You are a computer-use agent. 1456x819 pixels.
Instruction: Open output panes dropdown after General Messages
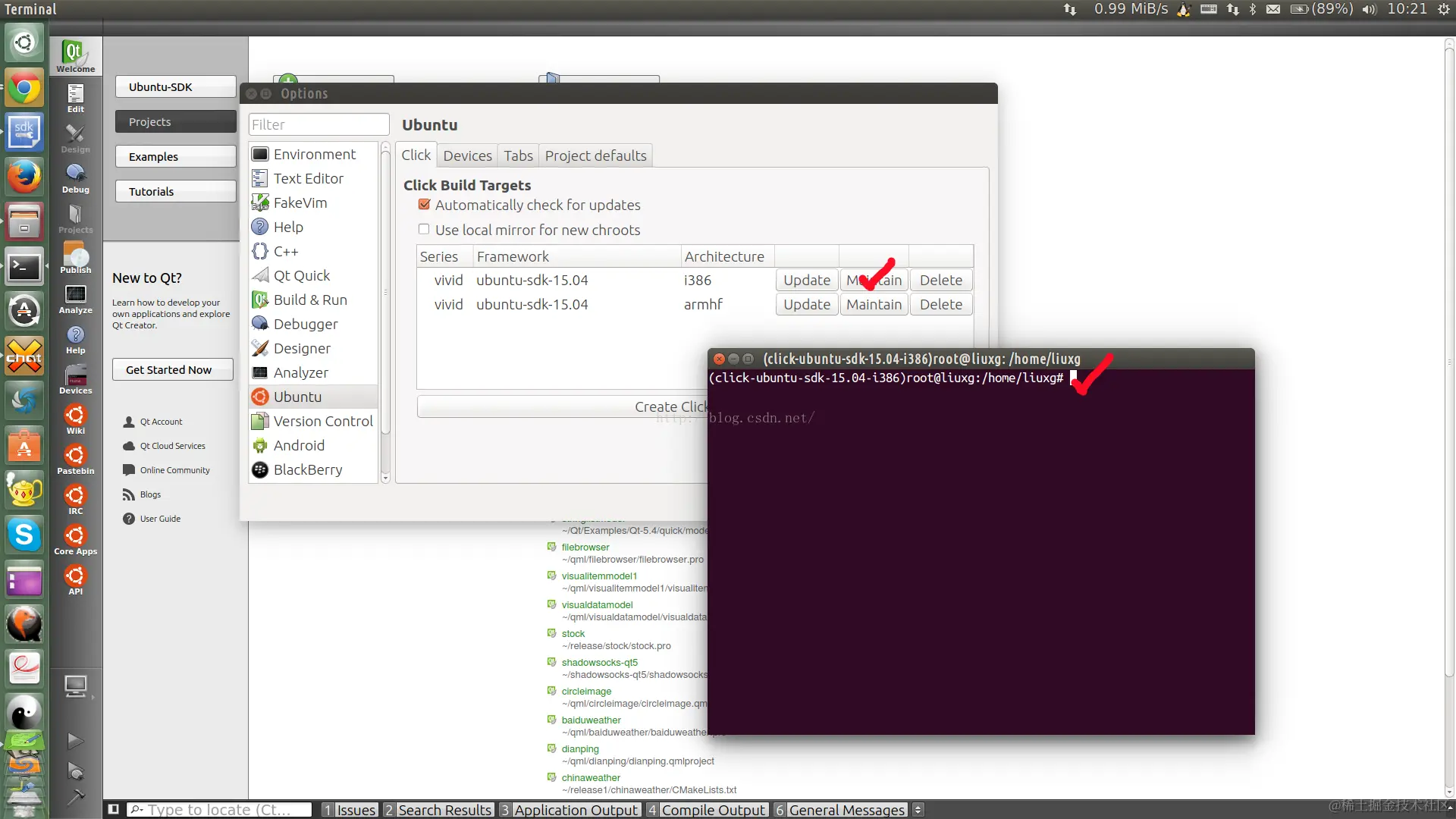point(918,809)
